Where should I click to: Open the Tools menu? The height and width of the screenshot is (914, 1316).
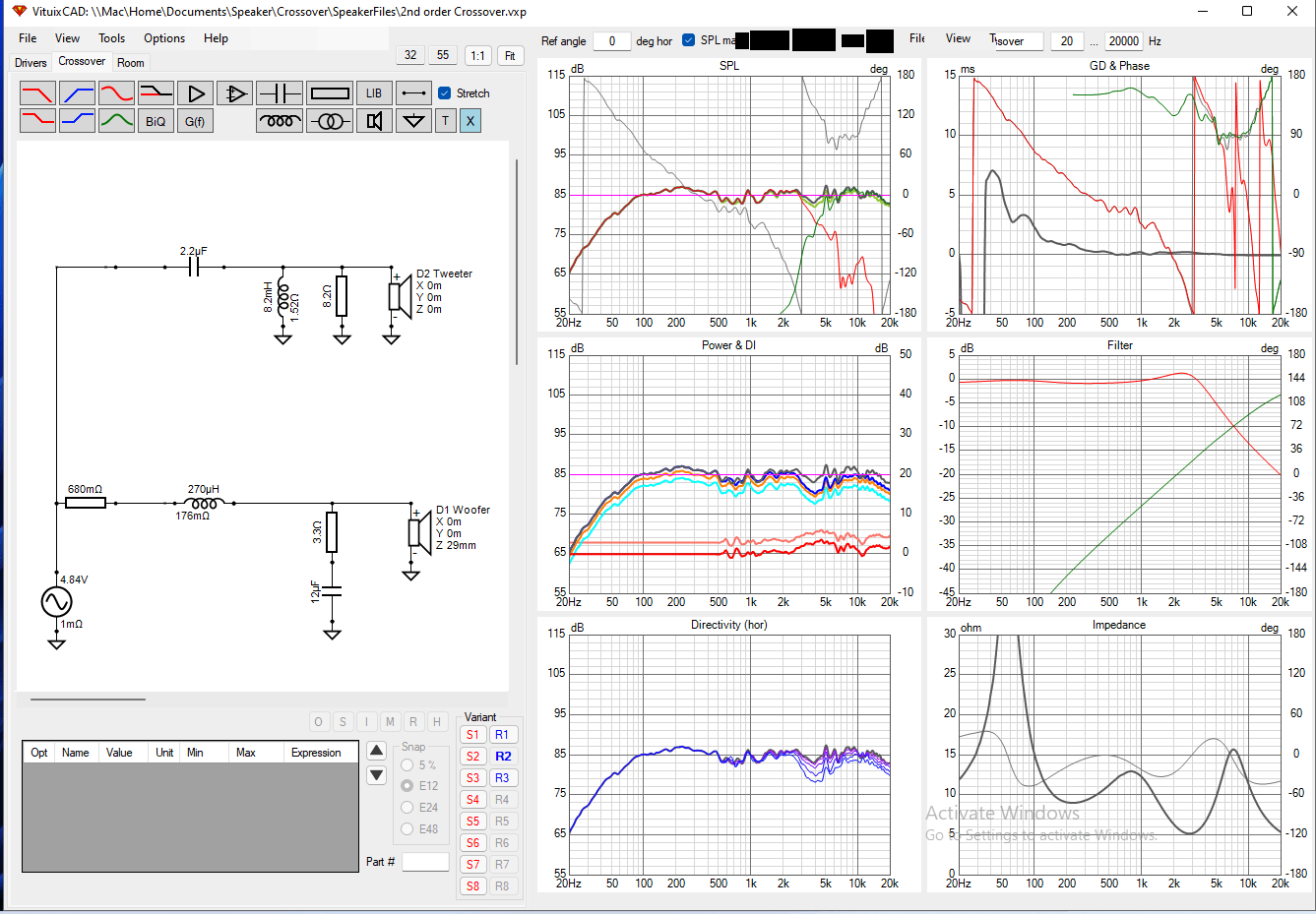pyautogui.click(x=111, y=38)
